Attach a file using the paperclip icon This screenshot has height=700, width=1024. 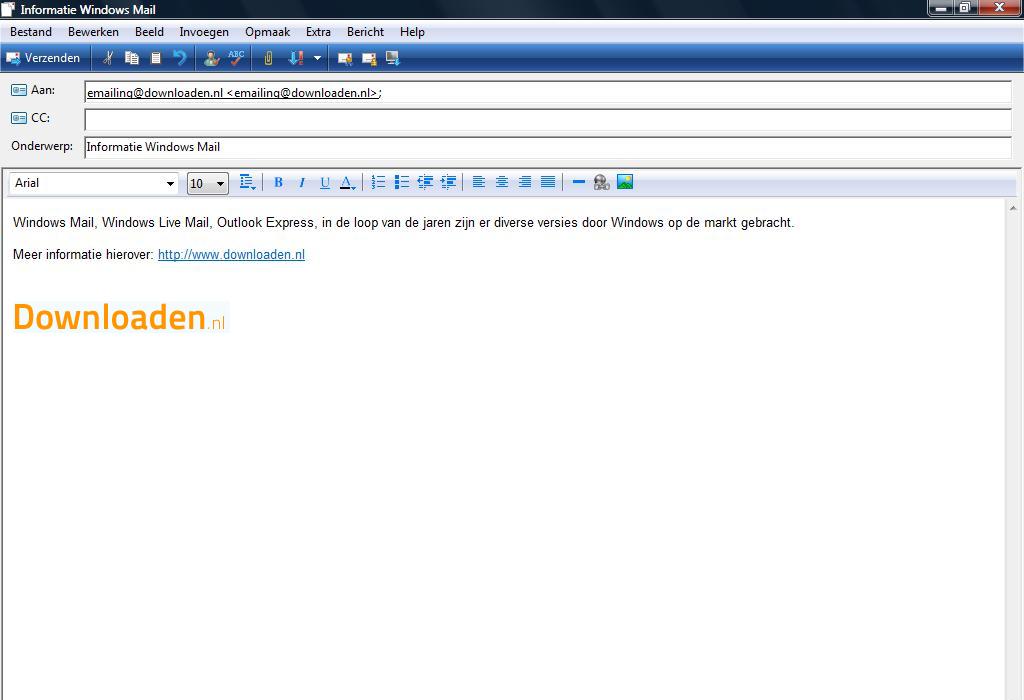268,58
